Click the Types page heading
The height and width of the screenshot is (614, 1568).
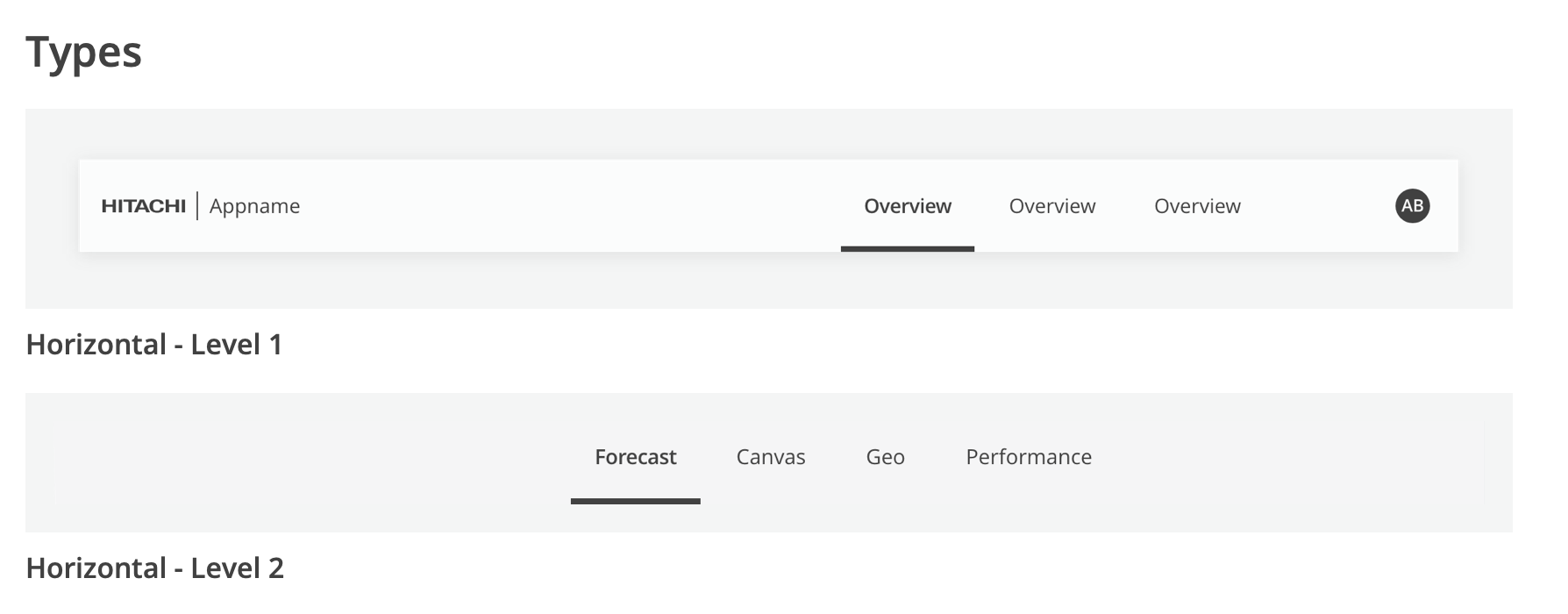click(x=83, y=52)
